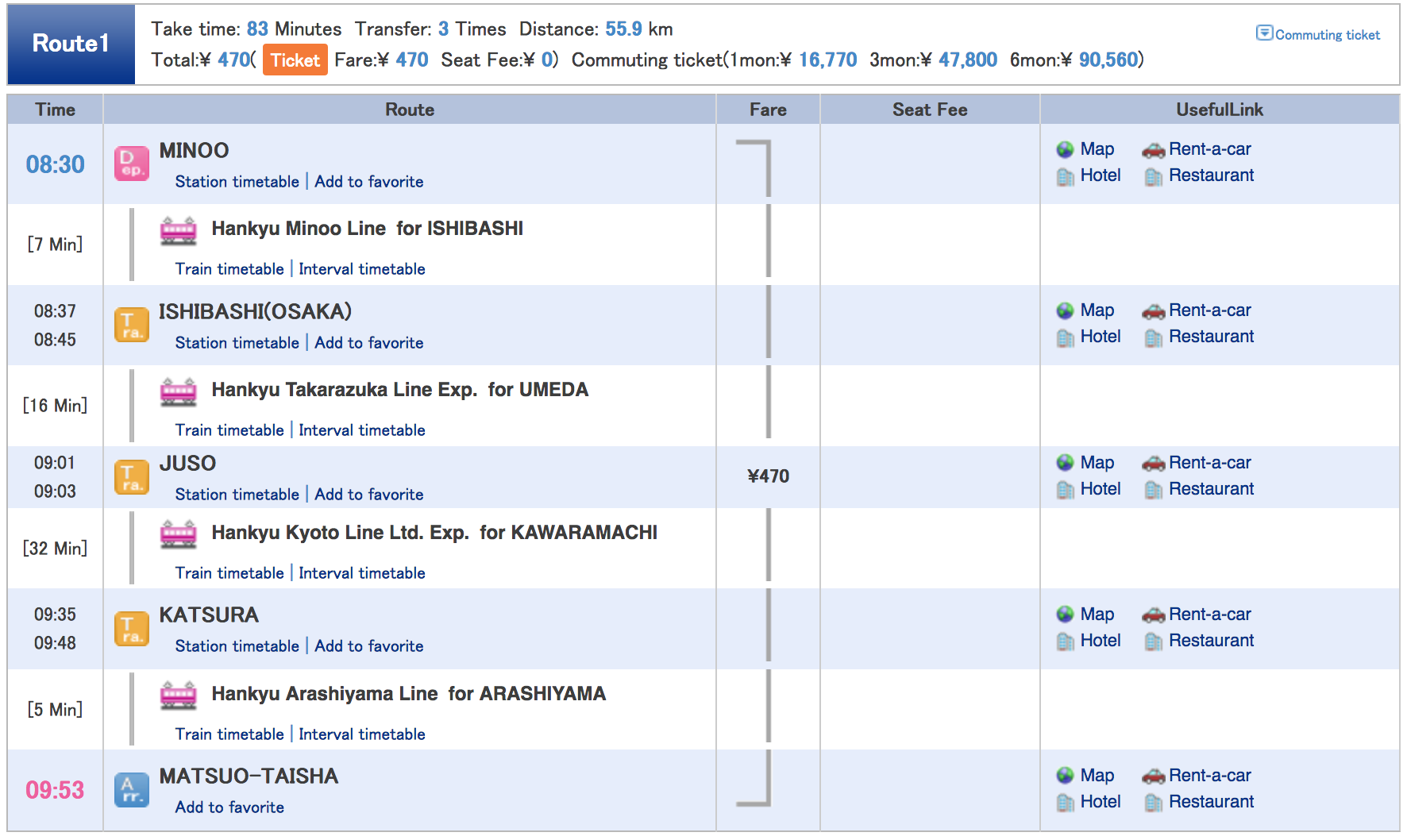Click the globe Map icon in MINOO row
1407x840 pixels.
(1066, 149)
